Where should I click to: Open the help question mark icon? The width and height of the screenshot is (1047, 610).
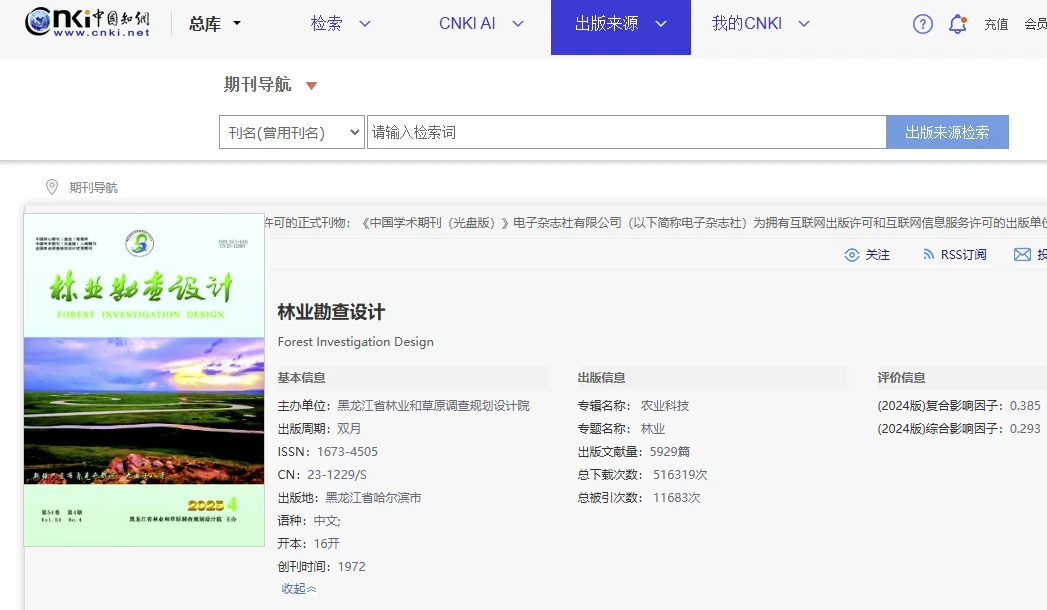click(x=922, y=23)
